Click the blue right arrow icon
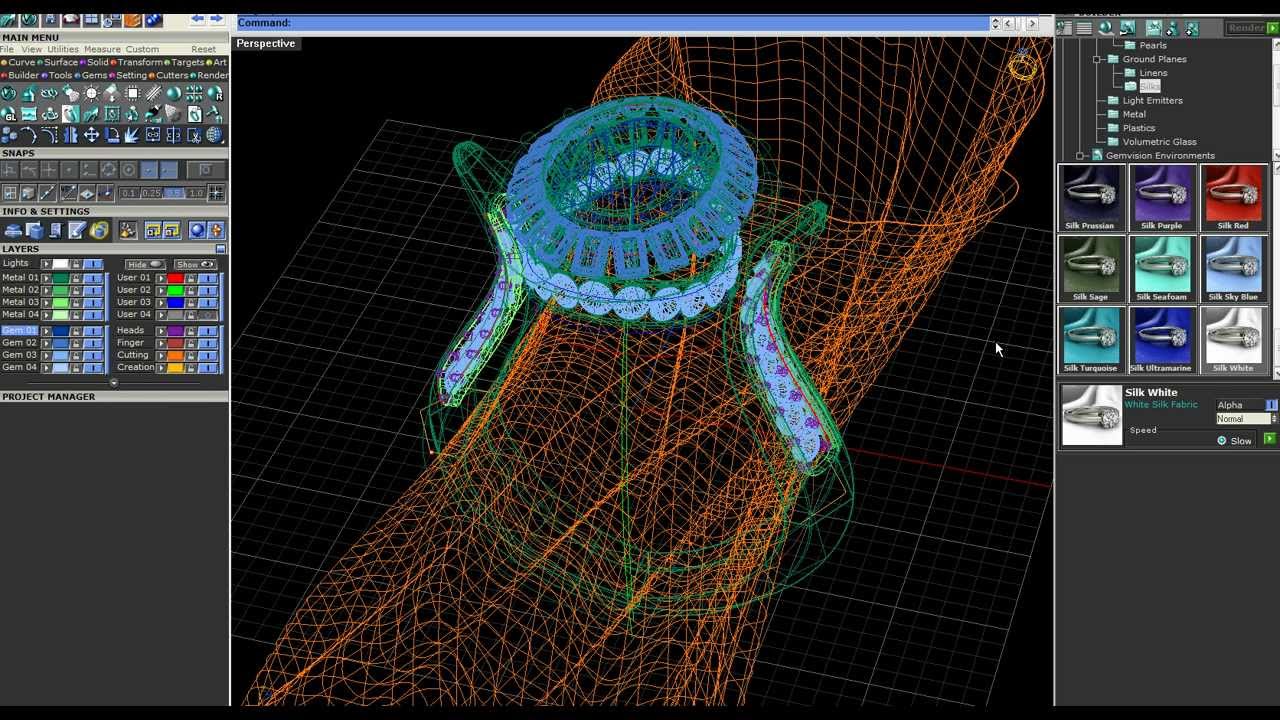Screen dimensions: 1280x720 (216, 19)
